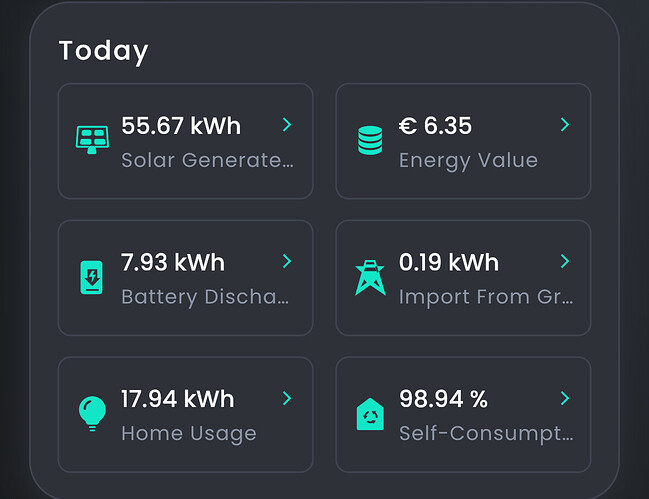Expand Solar Generated chevron arrow
Image resolution: width=649 pixels, height=499 pixels.
click(287, 125)
